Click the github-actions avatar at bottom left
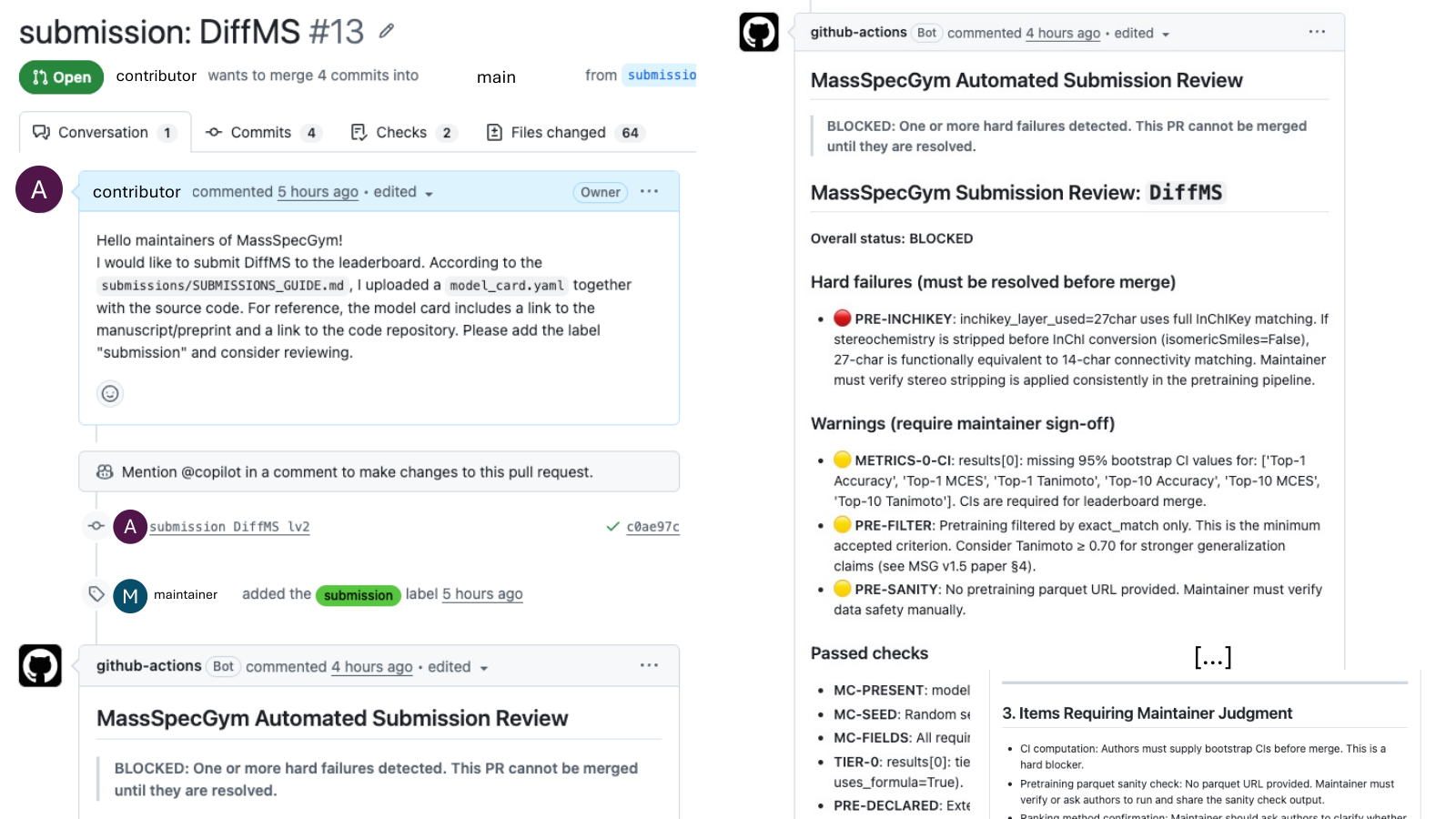The height and width of the screenshot is (819, 1456). (x=40, y=665)
